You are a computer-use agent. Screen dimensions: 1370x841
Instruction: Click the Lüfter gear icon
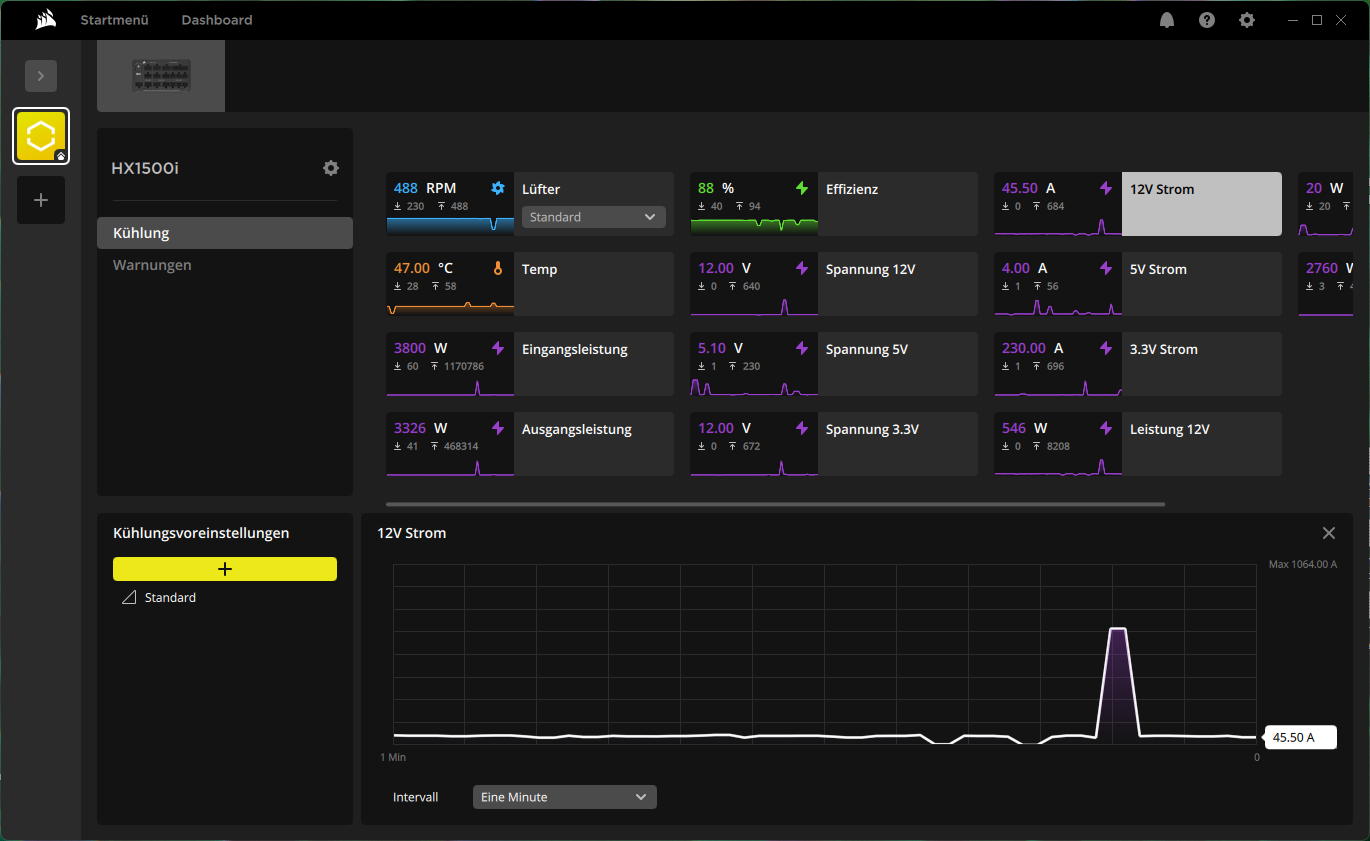click(x=498, y=188)
